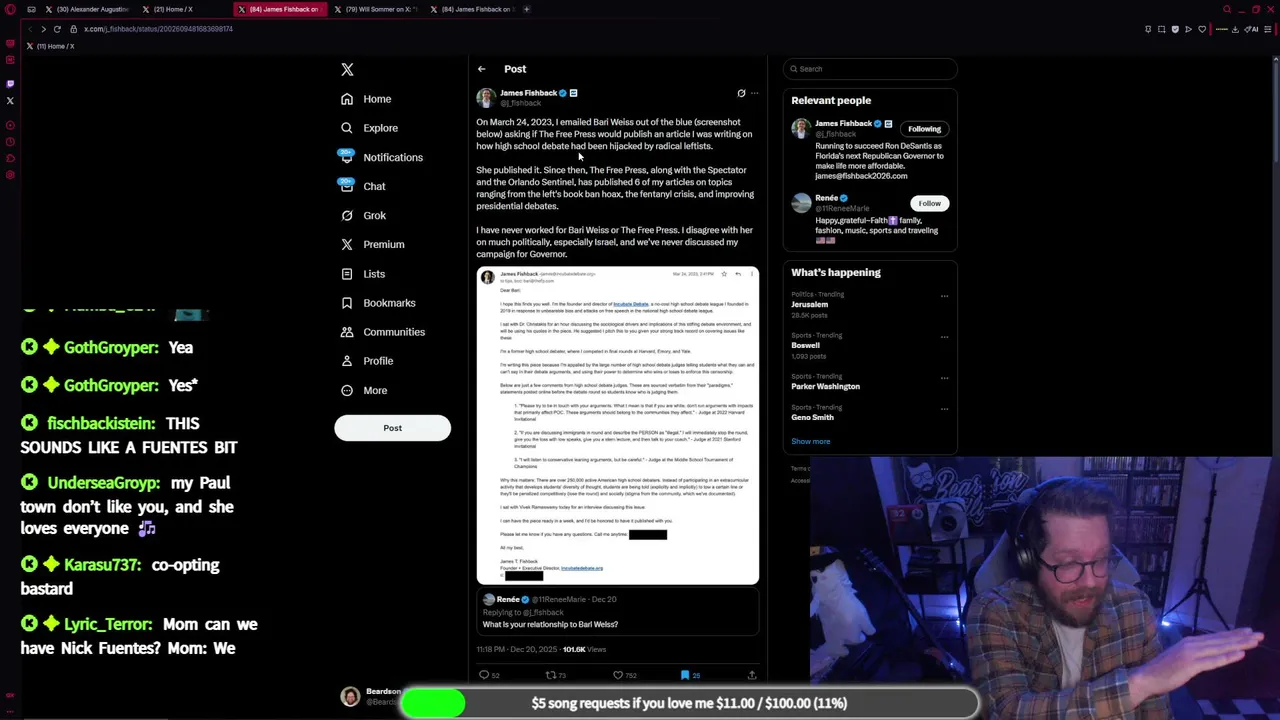Open the browser easy setup menu icon
Viewport: 1280px width, 720px height.
[x=1268, y=29]
